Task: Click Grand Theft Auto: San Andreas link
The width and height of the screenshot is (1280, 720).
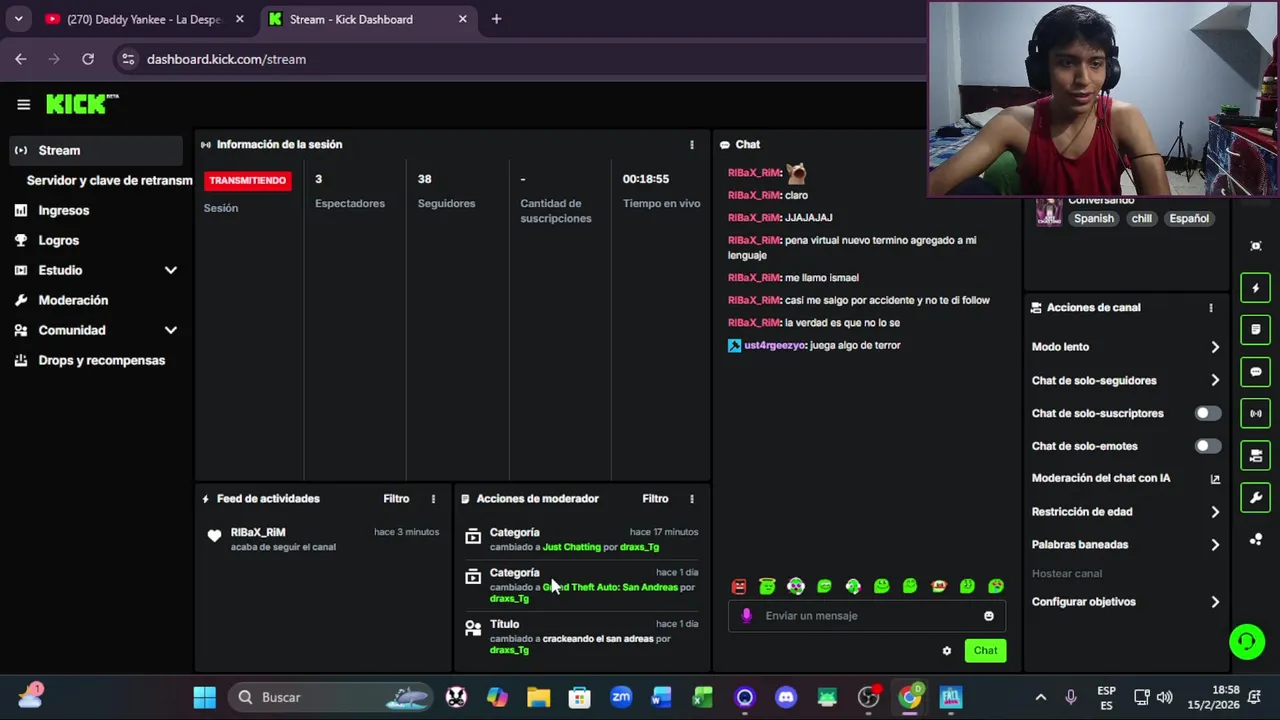Action: [x=610, y=587]
